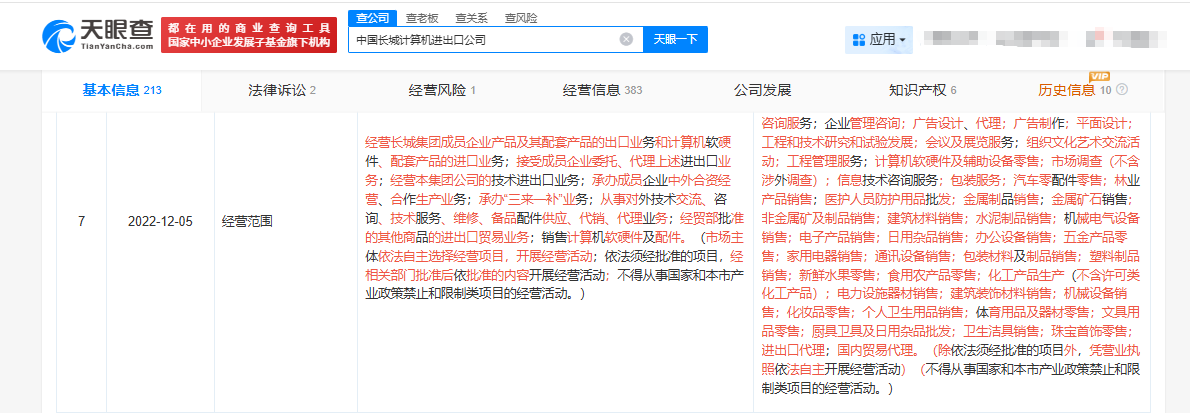The image size is (1190, 413).
Task: Click the date 2022-12-05 cell
Action: 161,222
